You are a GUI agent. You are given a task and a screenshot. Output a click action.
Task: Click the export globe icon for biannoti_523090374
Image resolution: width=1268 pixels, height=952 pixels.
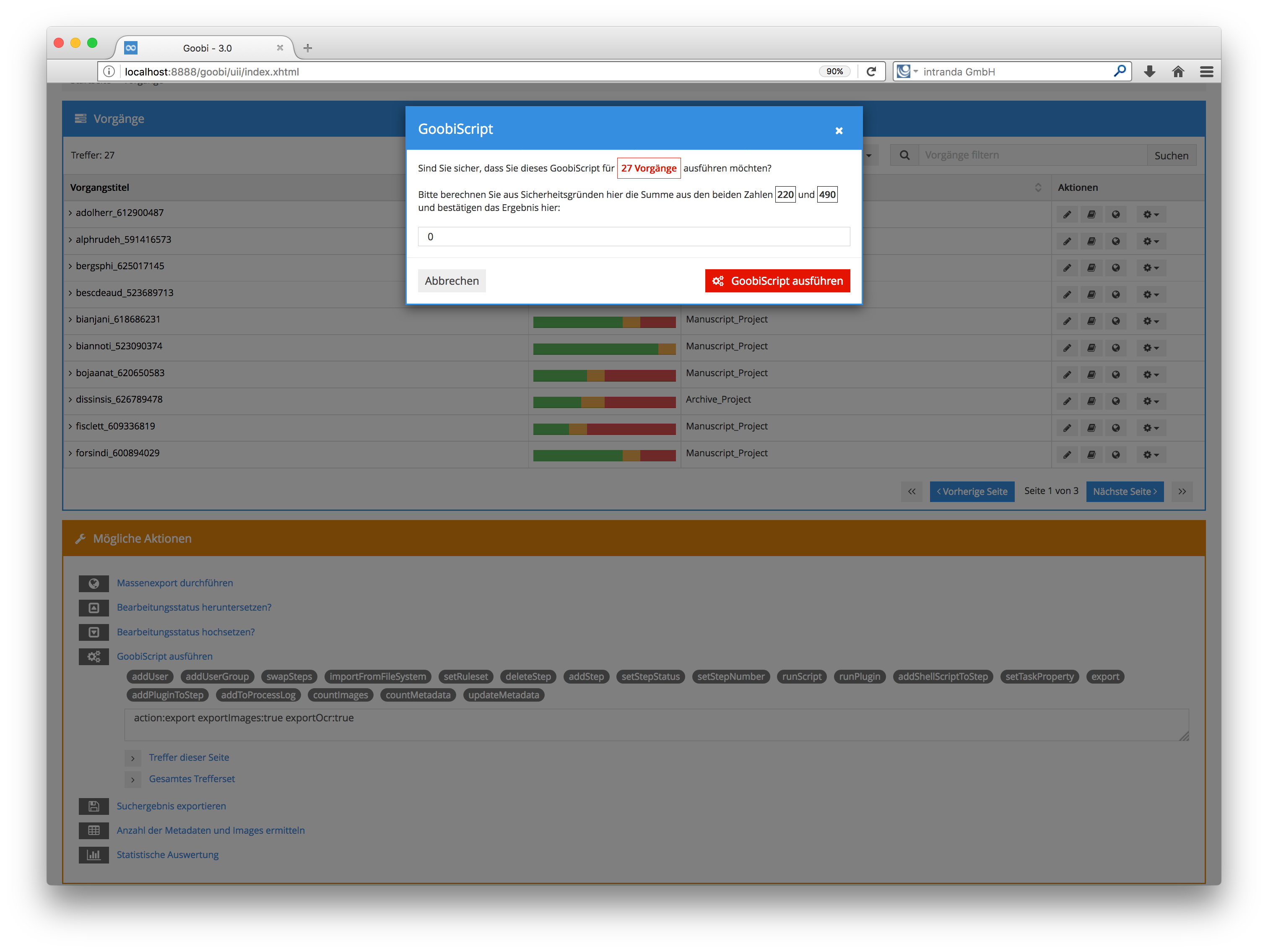click(x=1115, y=348)
